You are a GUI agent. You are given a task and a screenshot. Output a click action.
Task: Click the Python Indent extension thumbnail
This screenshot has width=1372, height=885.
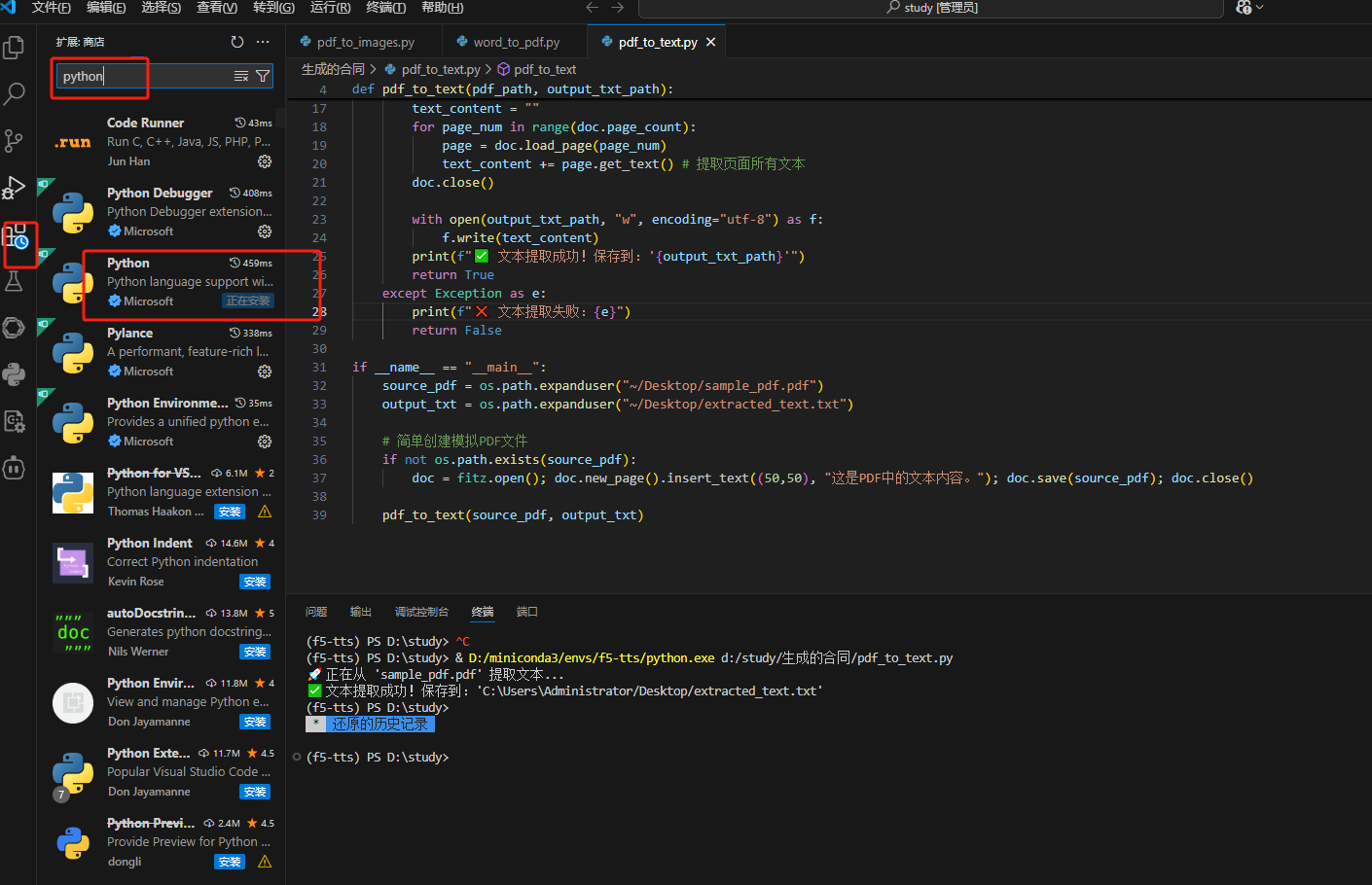[x=73, y=561]
